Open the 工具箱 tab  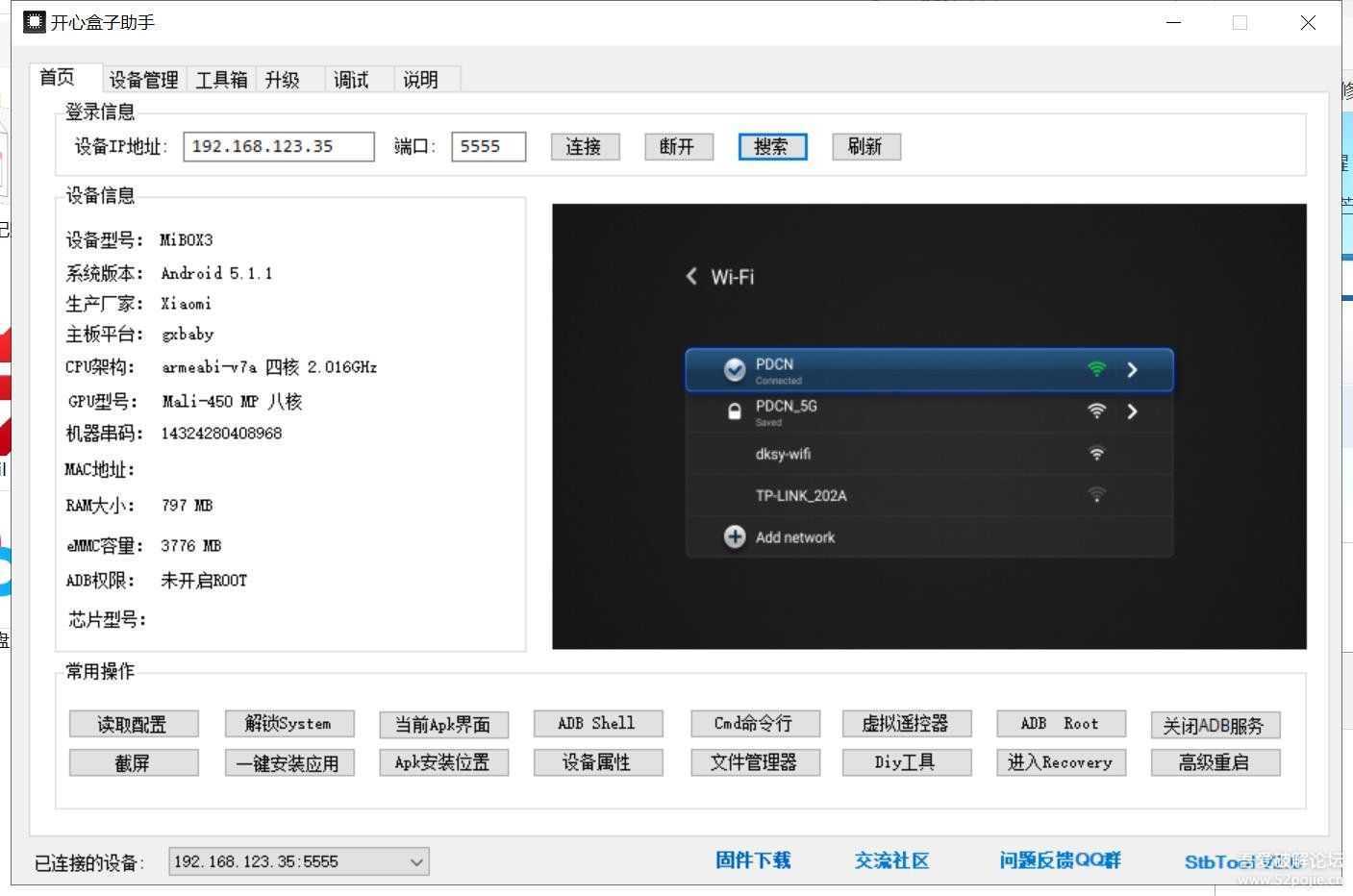pyautogui.click(x=220, y=79)
